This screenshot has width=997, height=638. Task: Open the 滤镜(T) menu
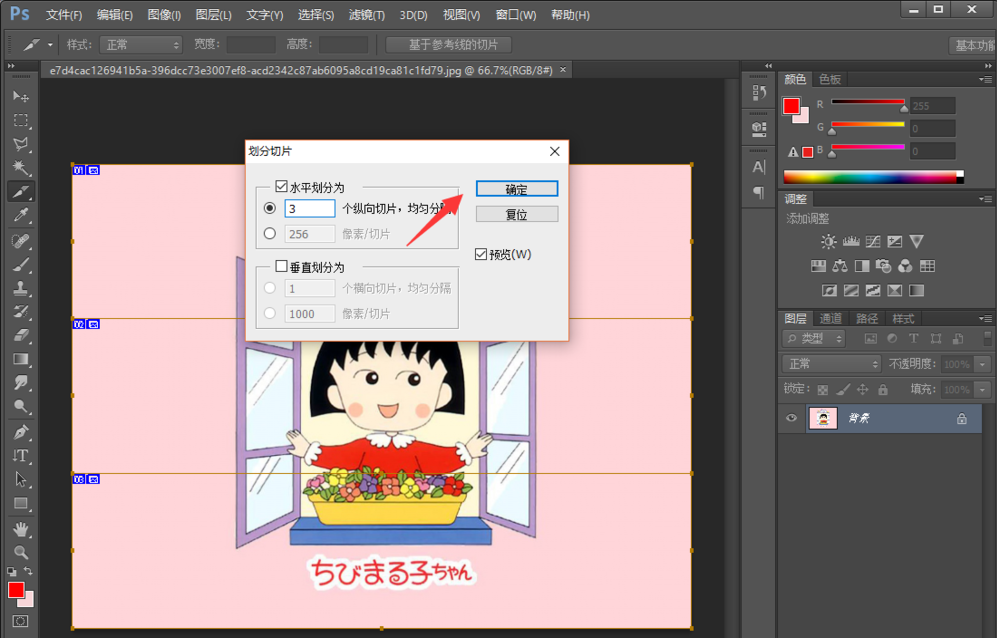365,14
